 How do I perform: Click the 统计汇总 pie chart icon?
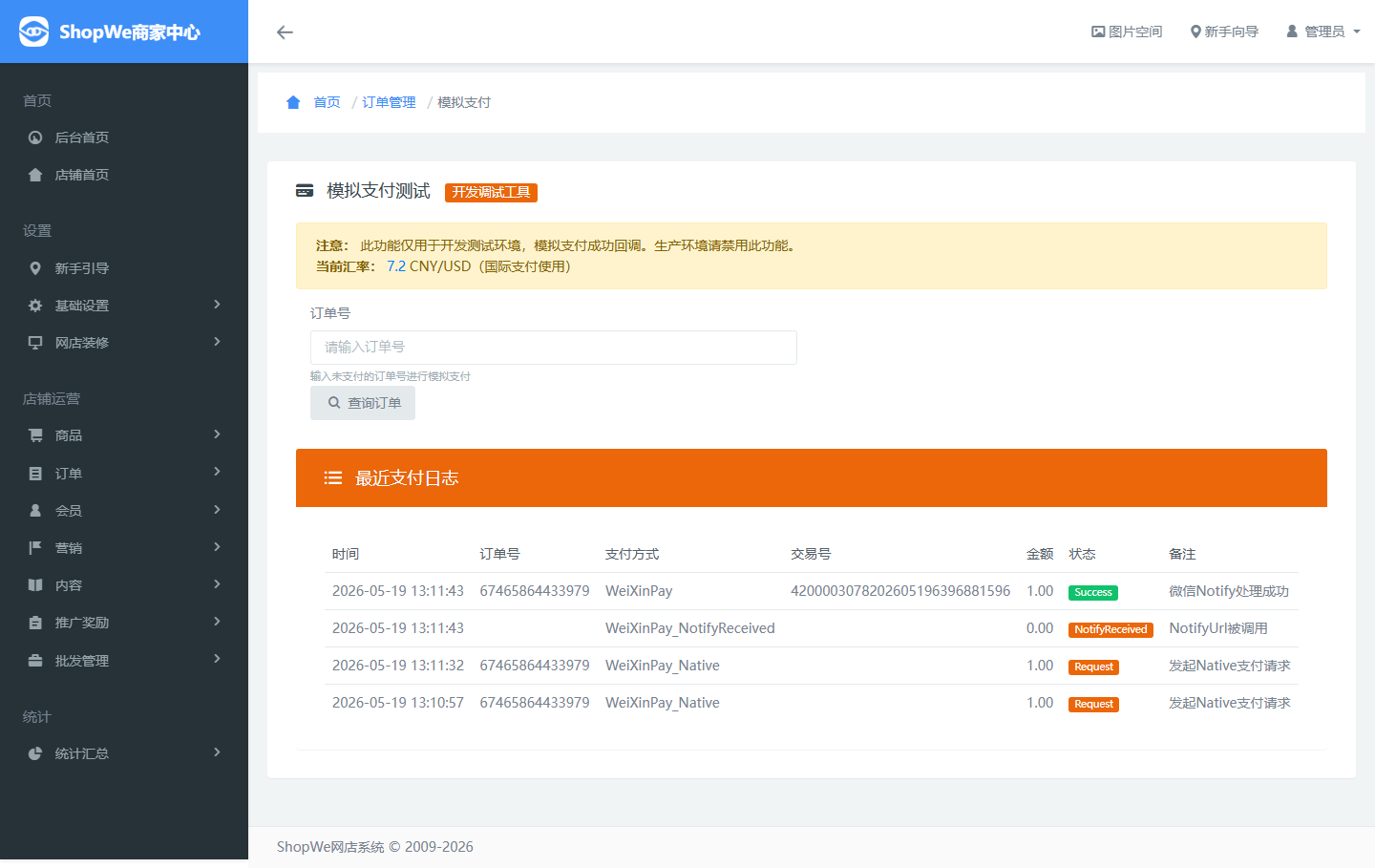pos(35,753)
